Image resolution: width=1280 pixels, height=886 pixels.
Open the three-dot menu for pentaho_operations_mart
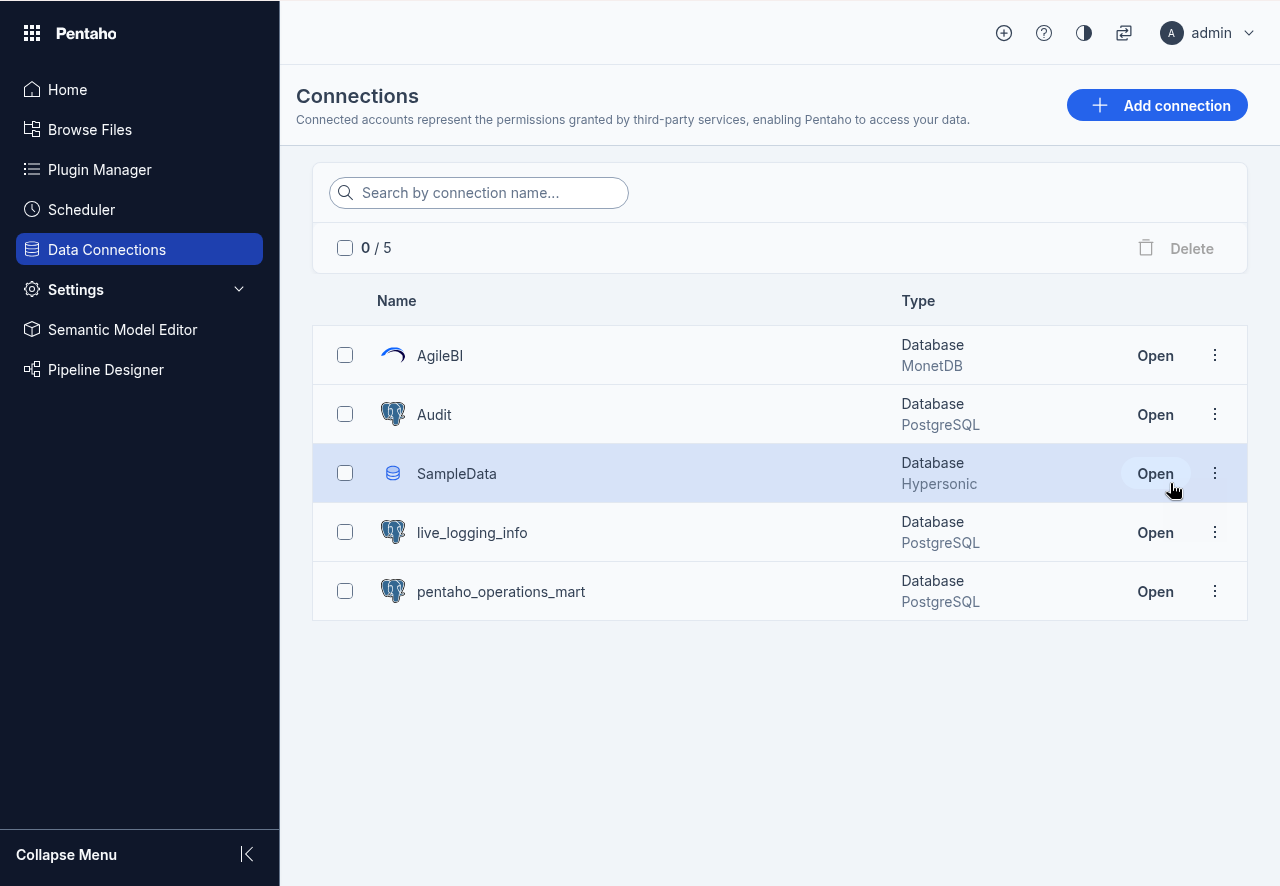point(1215,591)
